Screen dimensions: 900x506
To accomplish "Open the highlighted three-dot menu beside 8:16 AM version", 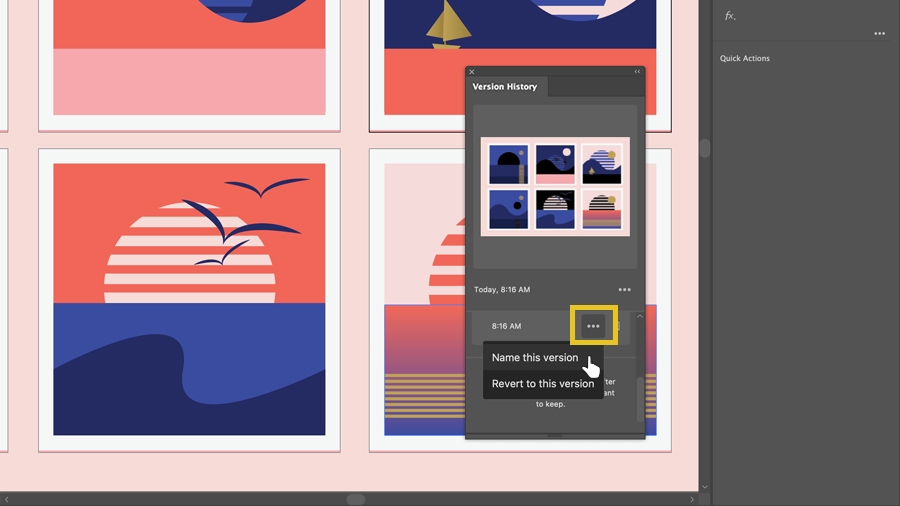I will 593,326.
